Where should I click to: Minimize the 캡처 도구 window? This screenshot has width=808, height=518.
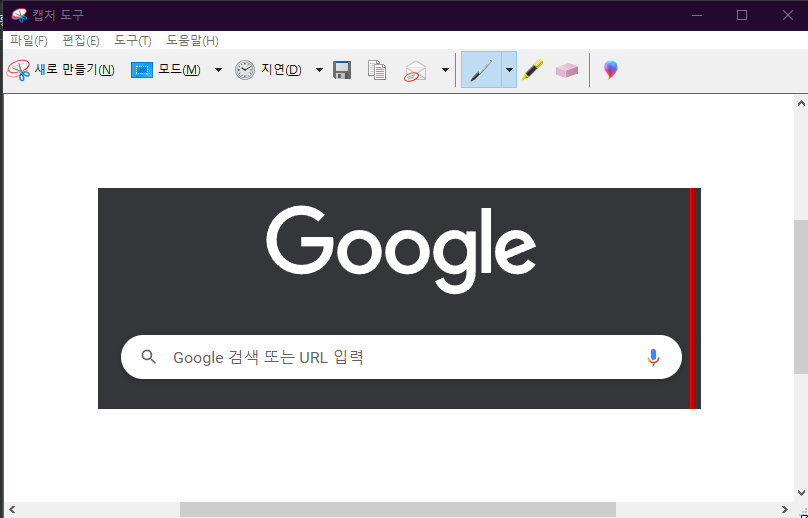tap(697, 15)
